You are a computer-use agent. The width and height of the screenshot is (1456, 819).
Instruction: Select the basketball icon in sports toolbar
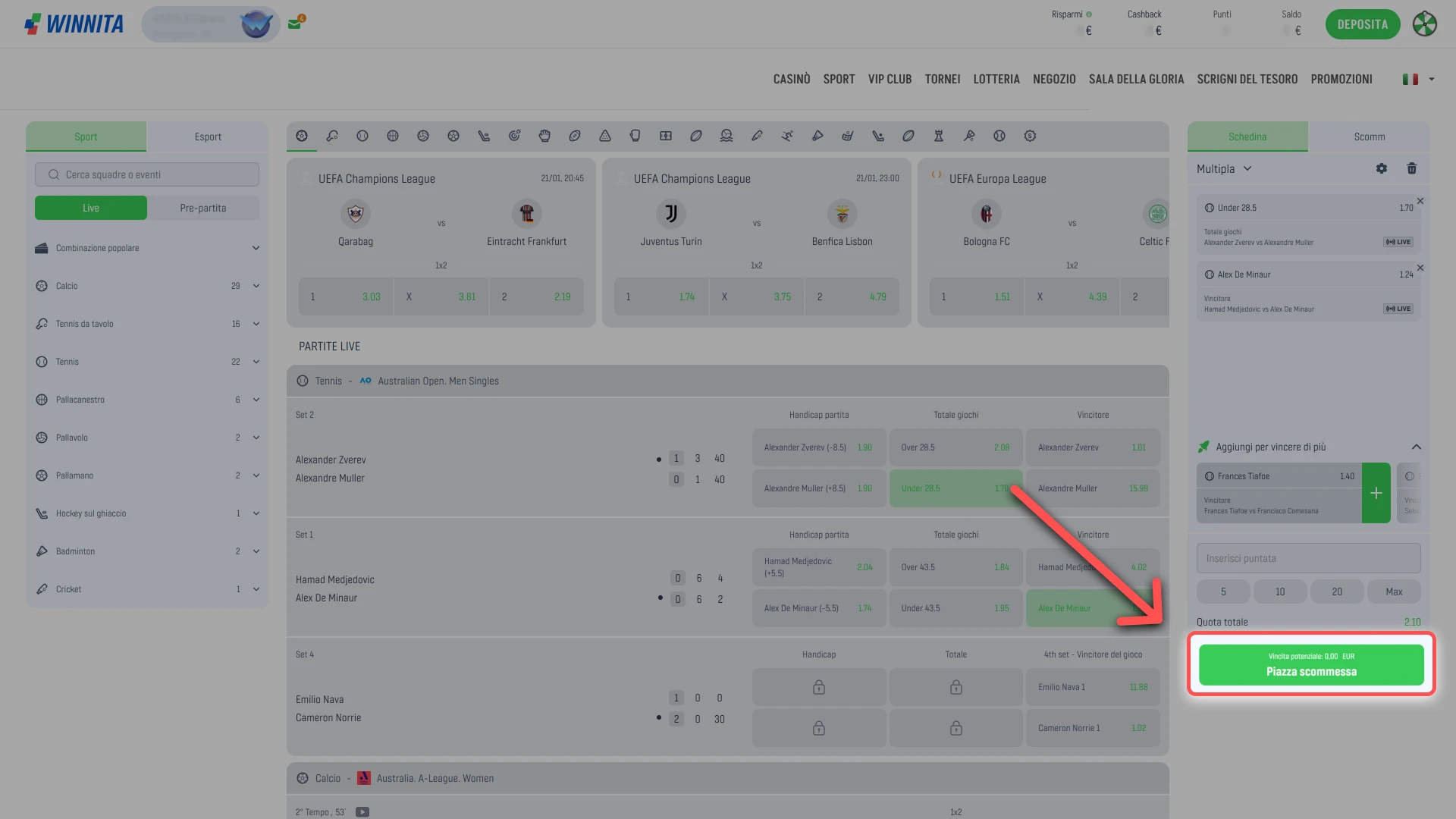(x=393, y=136)
